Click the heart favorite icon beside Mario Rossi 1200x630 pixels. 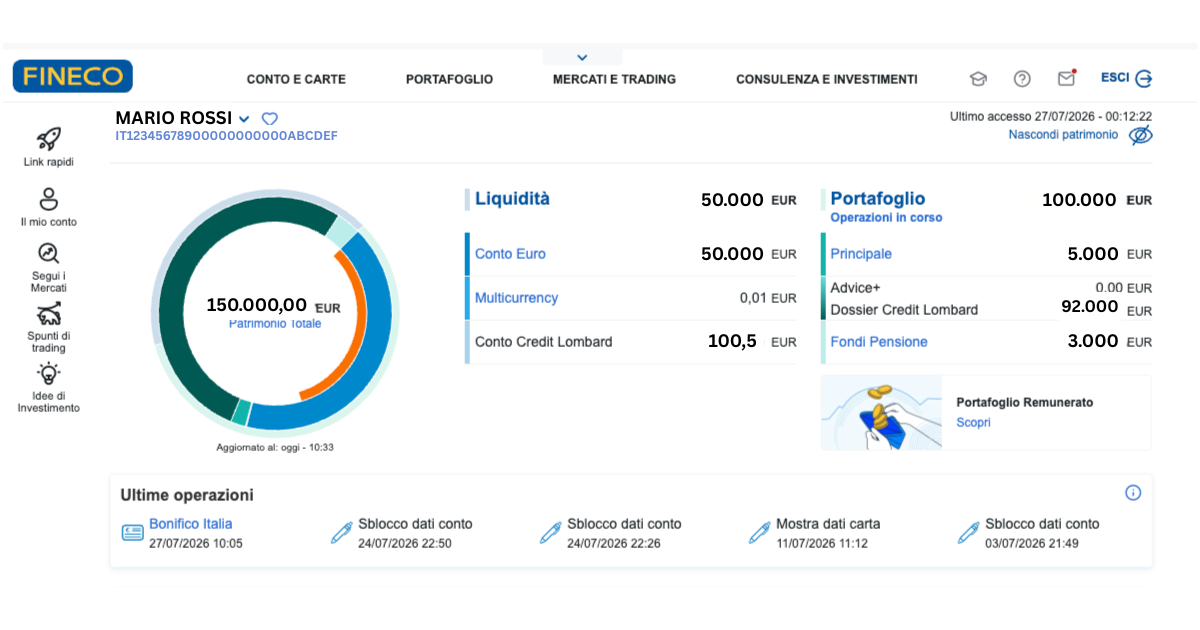tap(269, 119)
